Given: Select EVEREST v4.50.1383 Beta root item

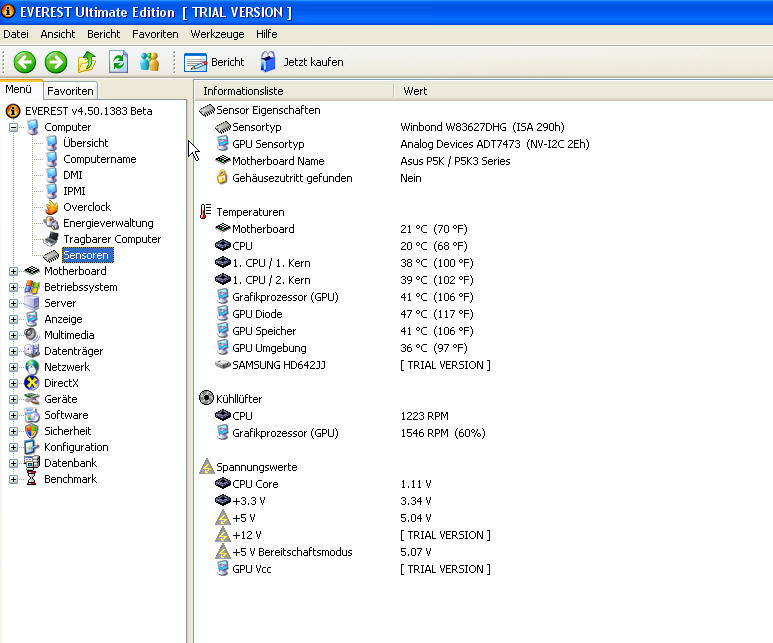Looking at the screenshot, I should click(89, 111).
